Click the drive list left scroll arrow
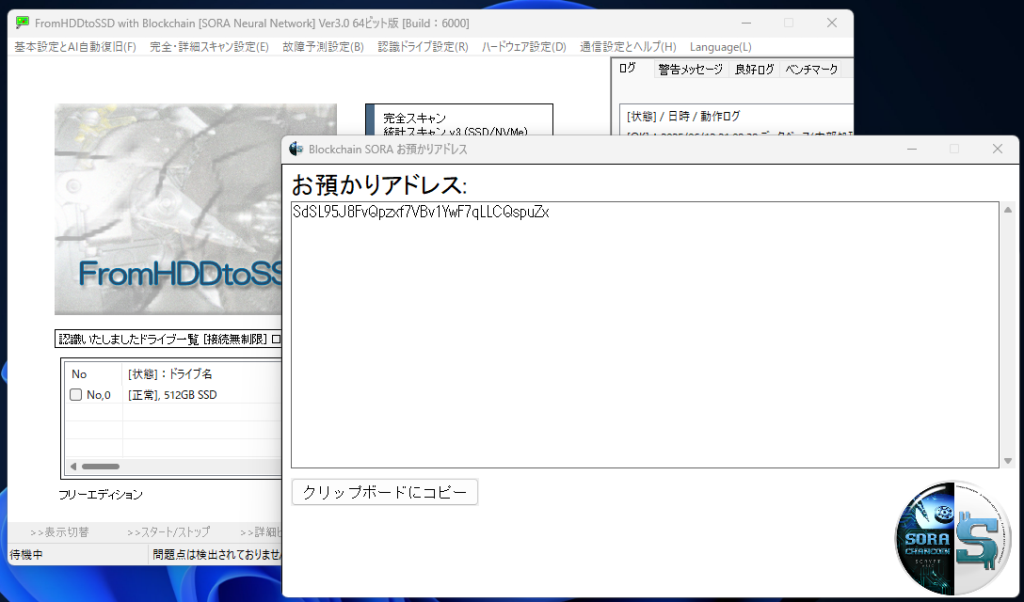 tap(73, 466)
